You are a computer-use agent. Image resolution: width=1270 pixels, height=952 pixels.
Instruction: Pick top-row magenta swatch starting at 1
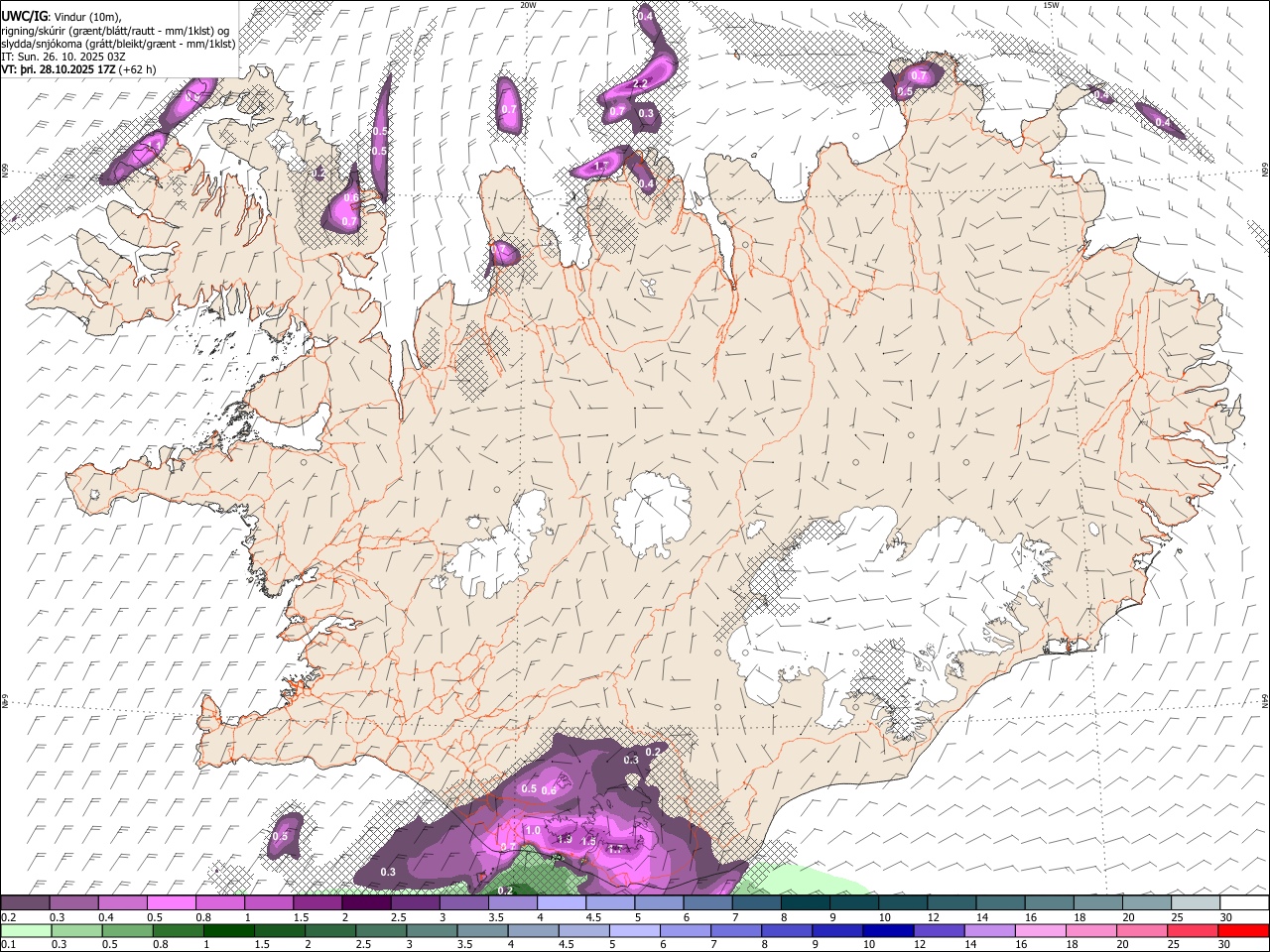tap(269, 903)
